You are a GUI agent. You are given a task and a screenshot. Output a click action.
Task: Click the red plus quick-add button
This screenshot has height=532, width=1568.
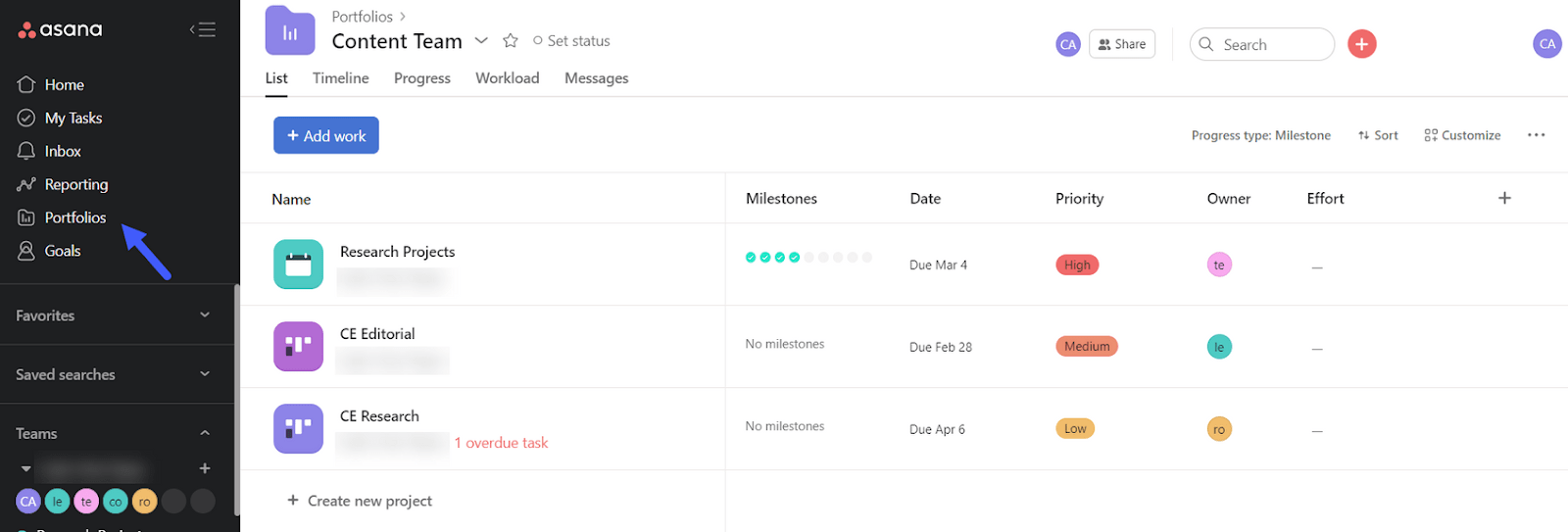pyautogui.click(x=1361, y=44)
